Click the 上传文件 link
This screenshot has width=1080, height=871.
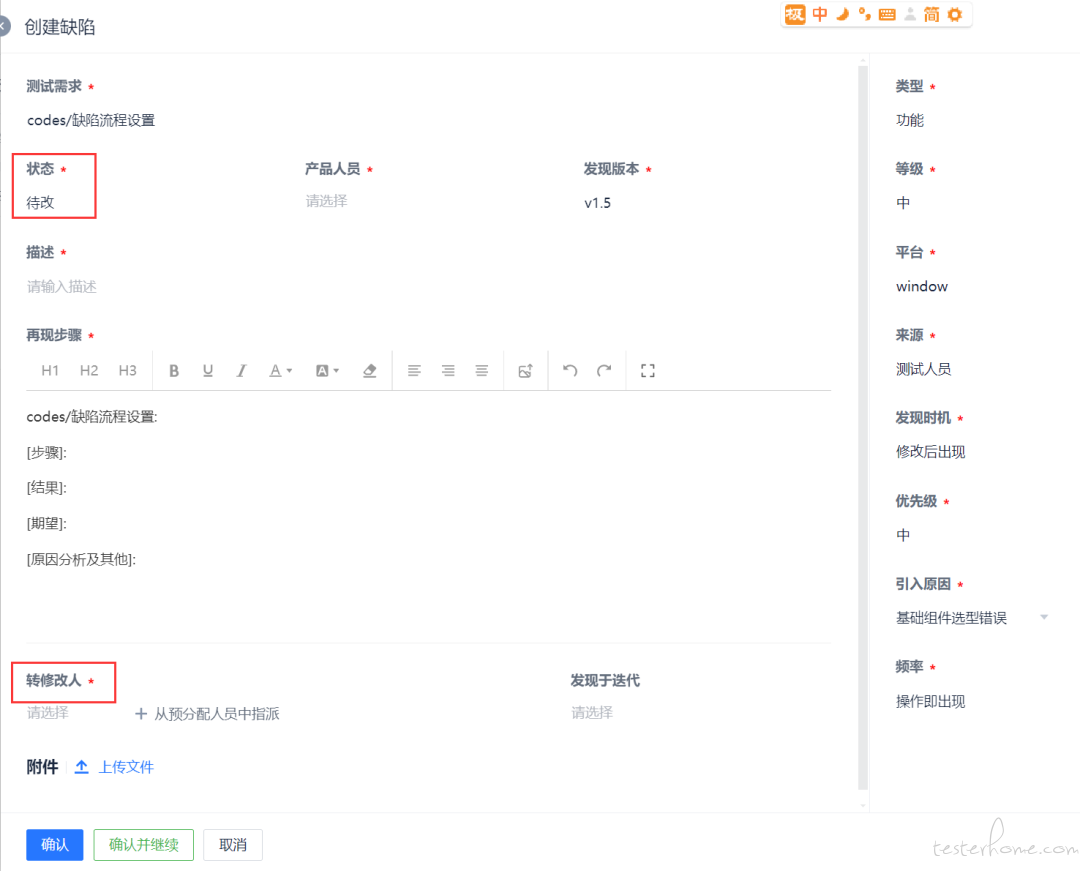click(x=125, y=767)
